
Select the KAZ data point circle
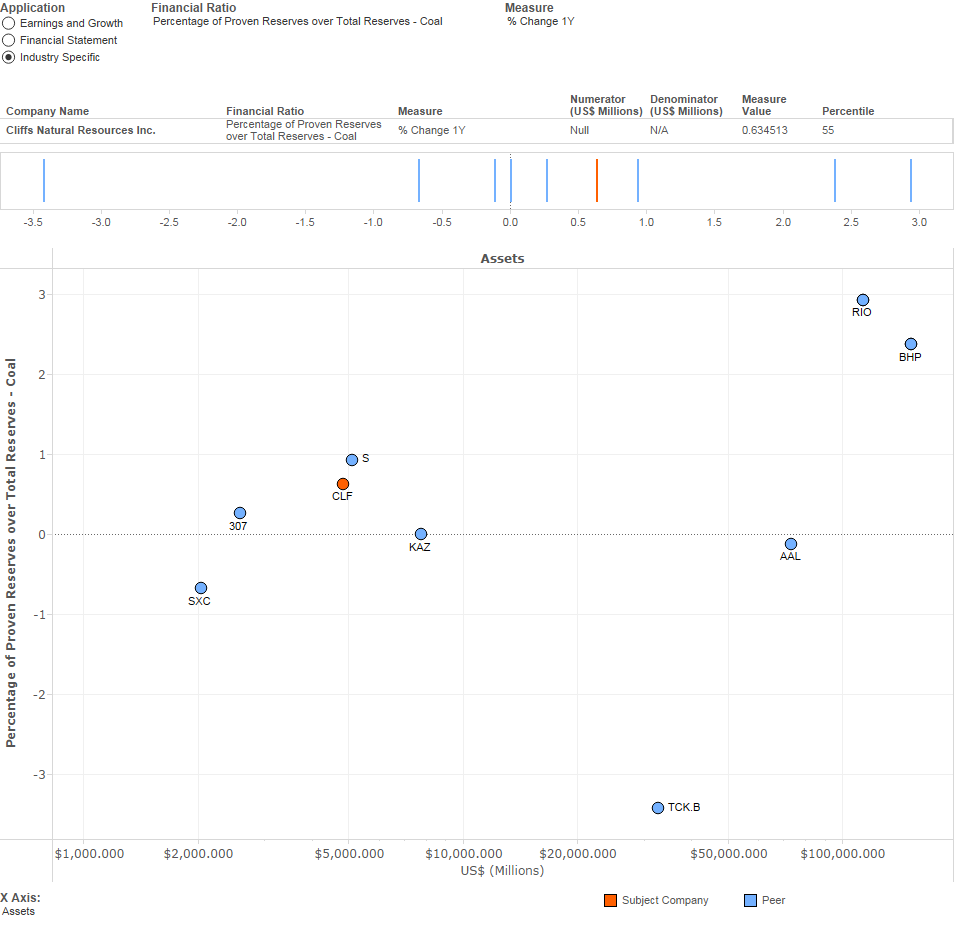coord(420,534)
